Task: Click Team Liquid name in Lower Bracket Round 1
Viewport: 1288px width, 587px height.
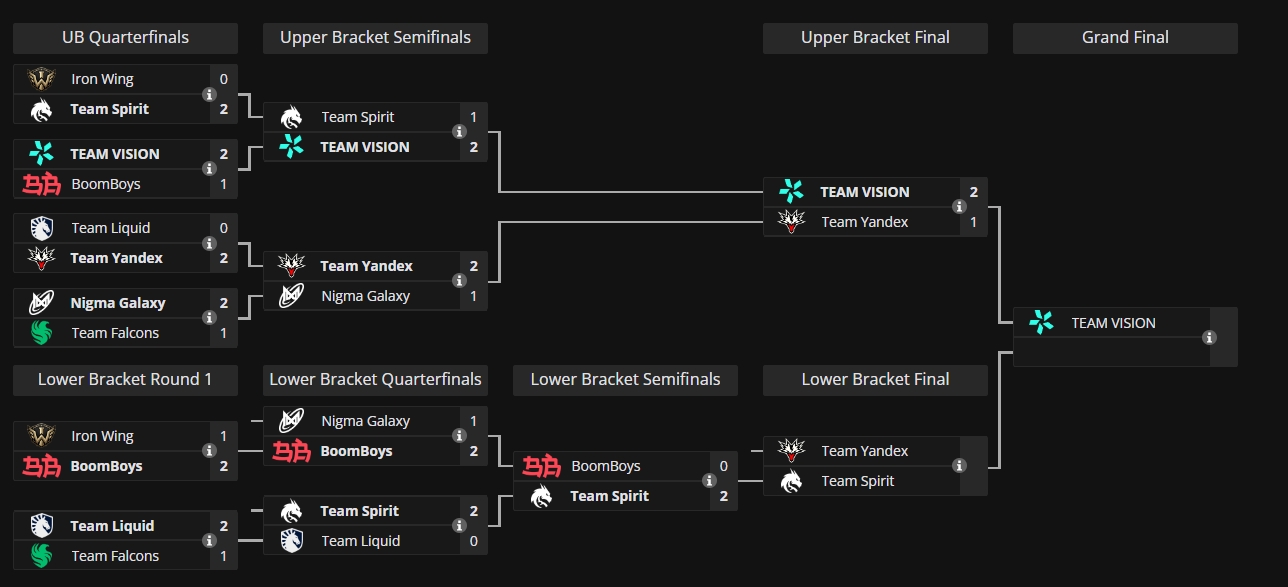Action: click(112, 526)
